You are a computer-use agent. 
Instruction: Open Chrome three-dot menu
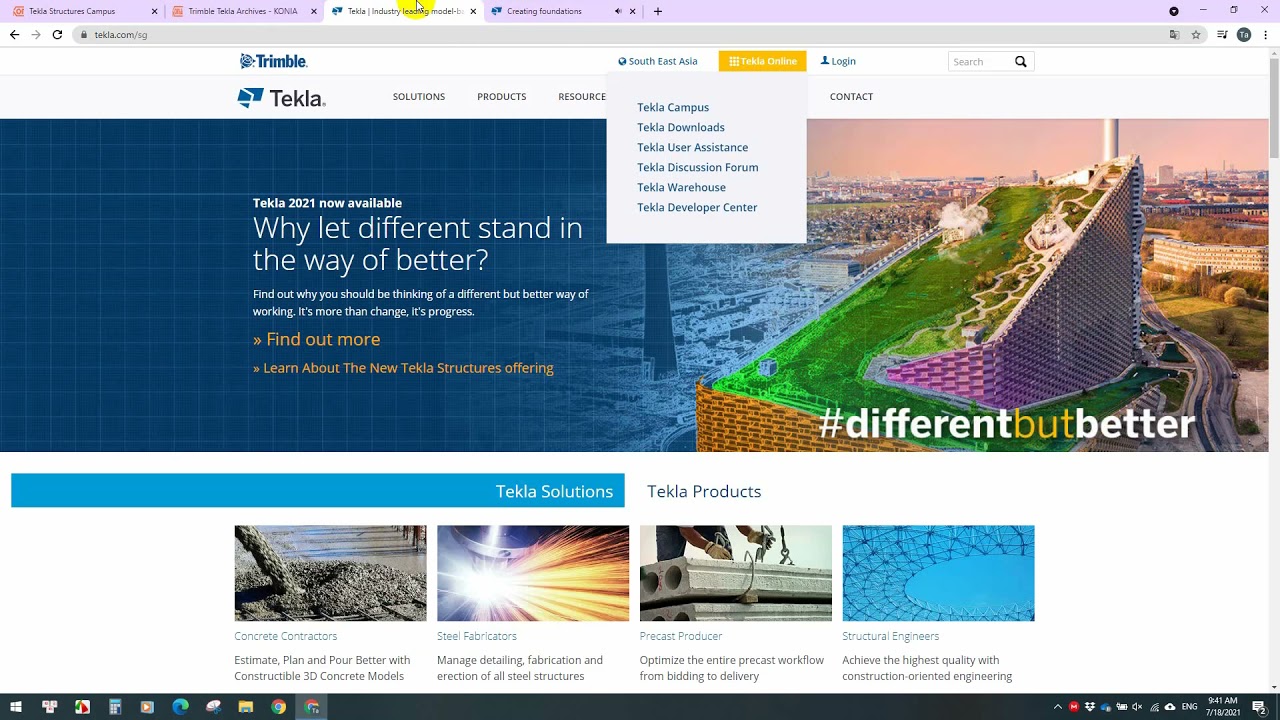(x=1265, y=34)
